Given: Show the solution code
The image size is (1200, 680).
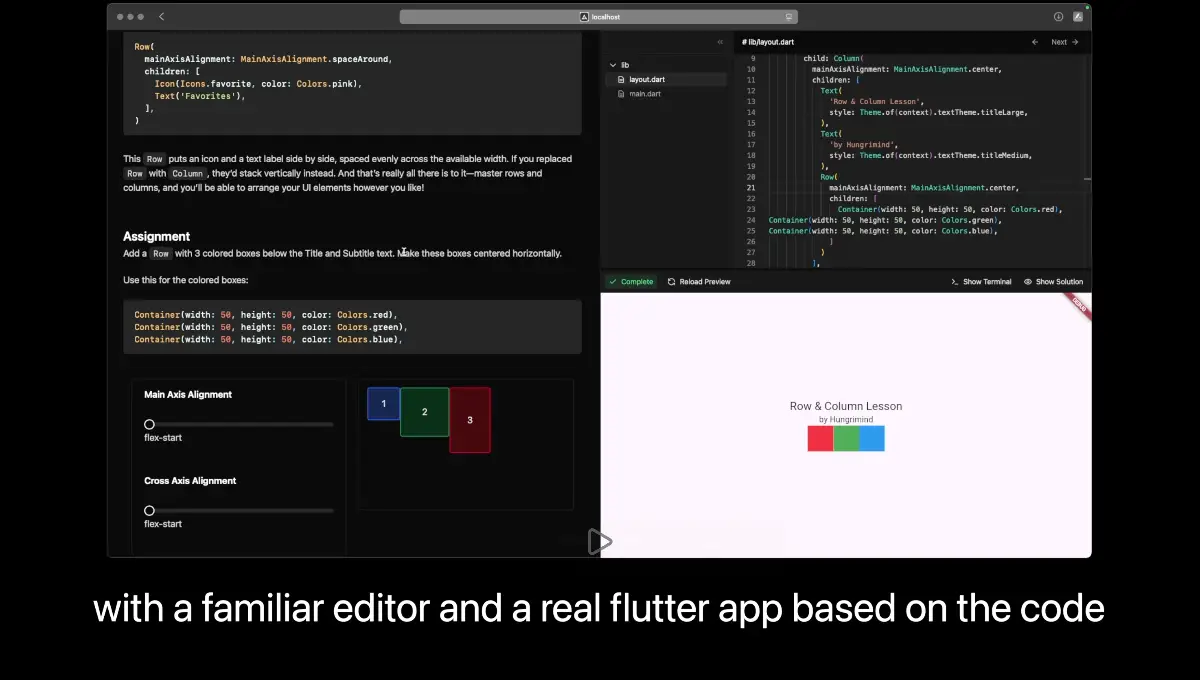Looking at the screenshot, I should pos(1053,282).
